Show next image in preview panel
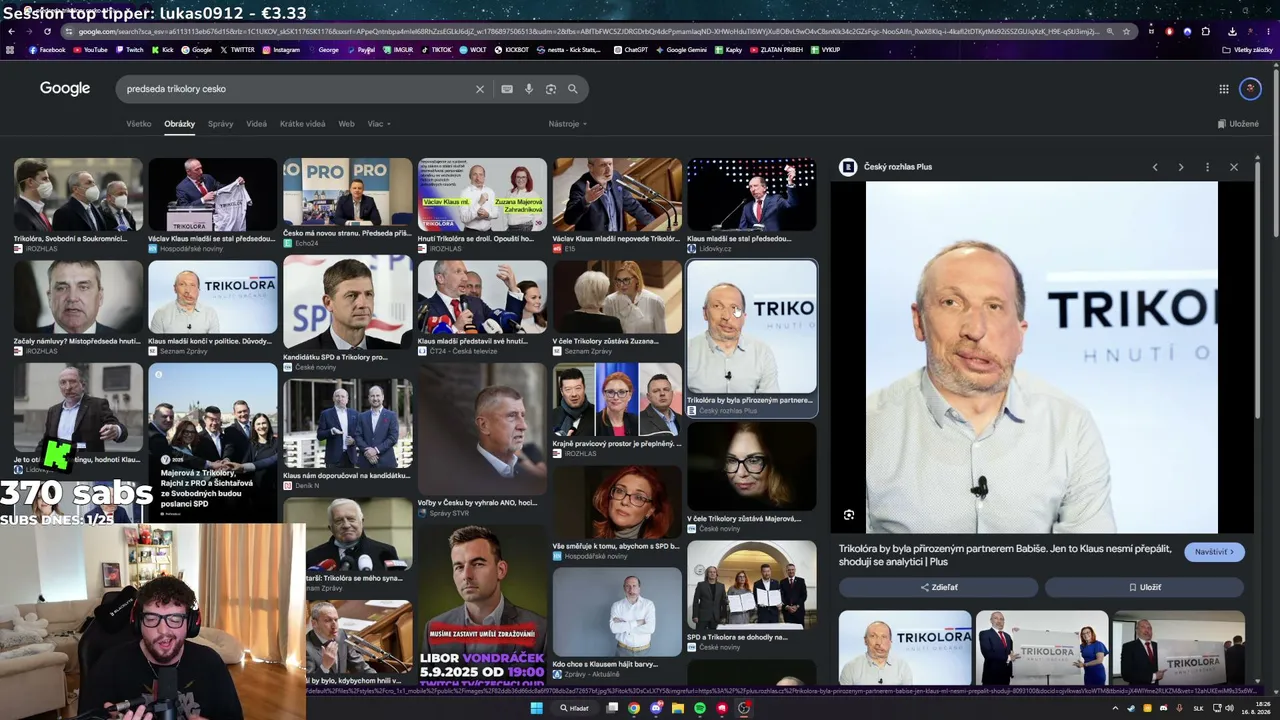The image size is (1280, 720). (1181, 167)
